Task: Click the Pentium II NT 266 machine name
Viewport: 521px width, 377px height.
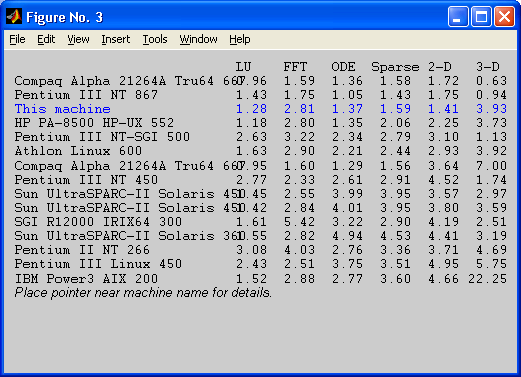Action: [x=82, y=250]
